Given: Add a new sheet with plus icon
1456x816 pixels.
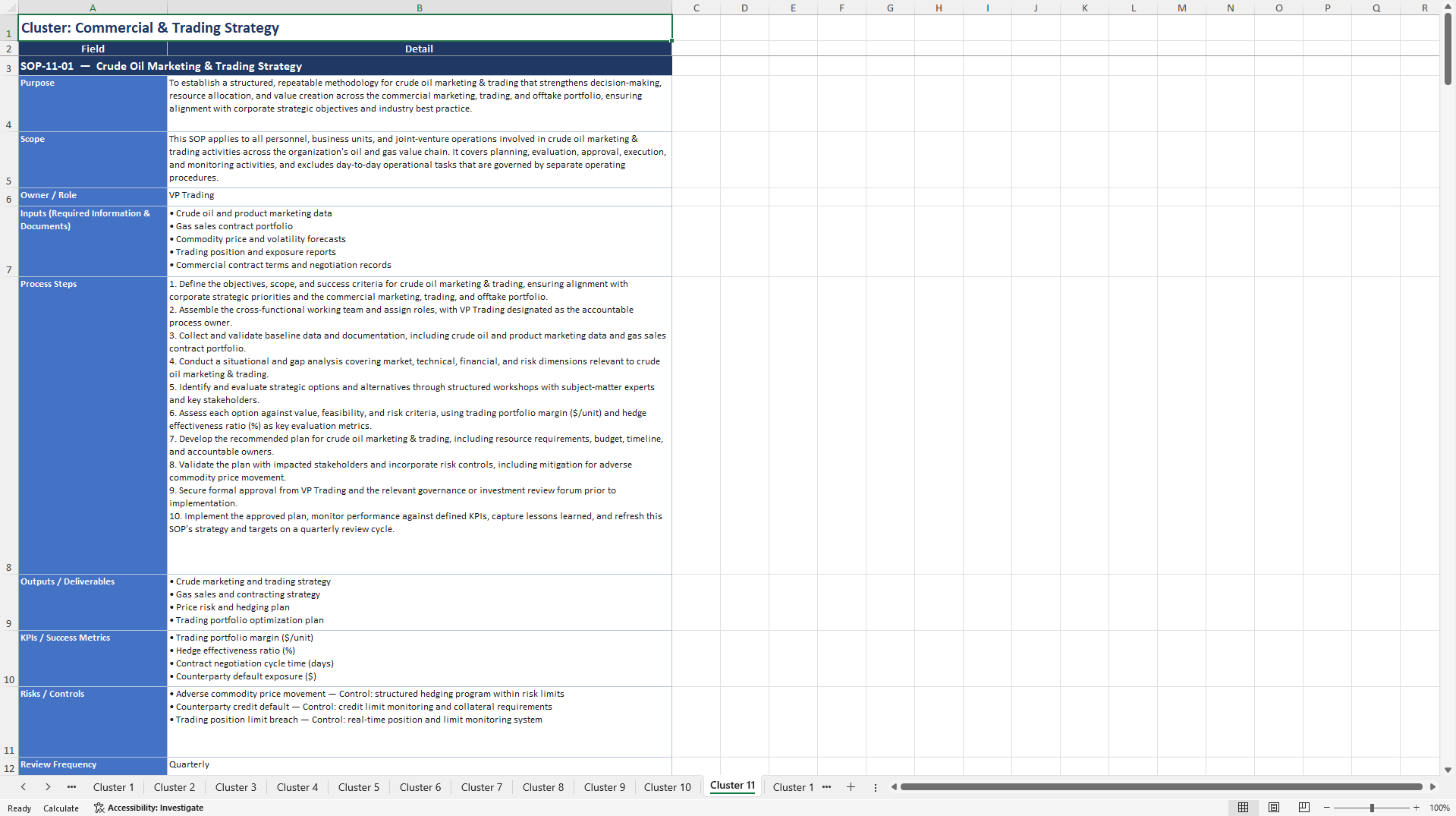Looking at the screenshot, I should click(x=851, y=787).
